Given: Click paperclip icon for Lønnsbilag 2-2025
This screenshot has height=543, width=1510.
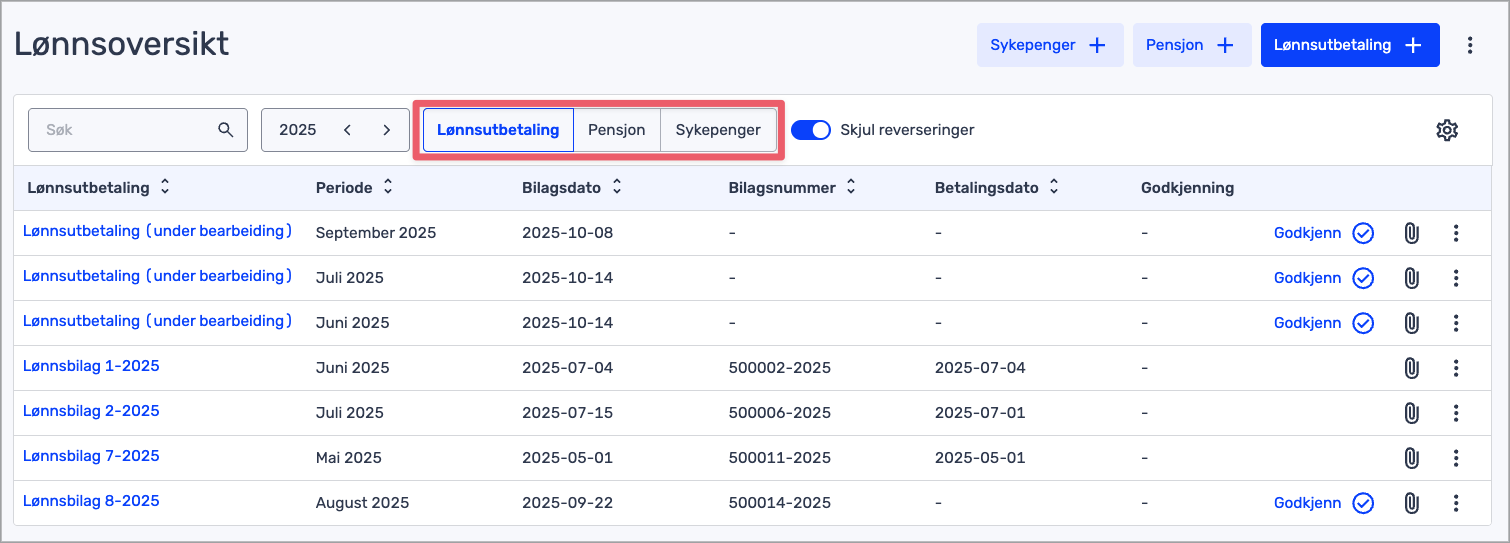Looking at the screenshot, I should pos(1411,413).
